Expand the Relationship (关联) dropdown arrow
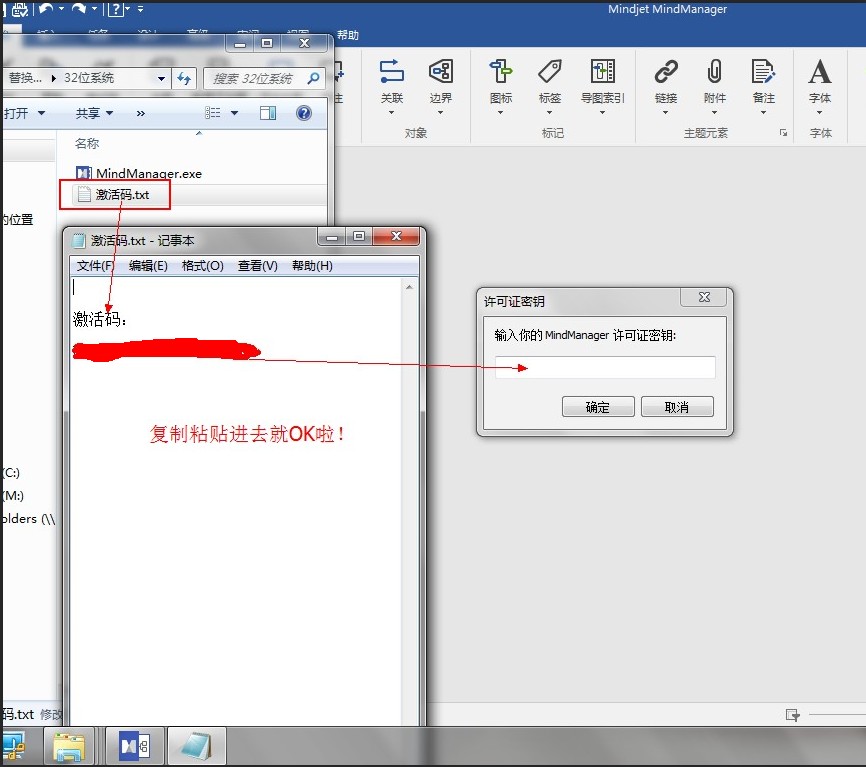Image resolution: width=866 pixels, height=767 pixels. (x=392, y=113)
